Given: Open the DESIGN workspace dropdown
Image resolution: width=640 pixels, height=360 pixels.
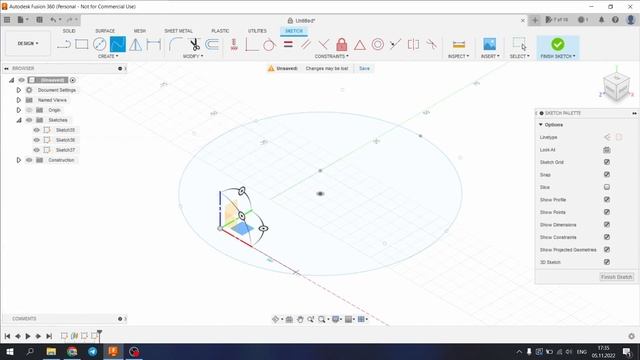Looking at the screenshot, I should (28, 43).
